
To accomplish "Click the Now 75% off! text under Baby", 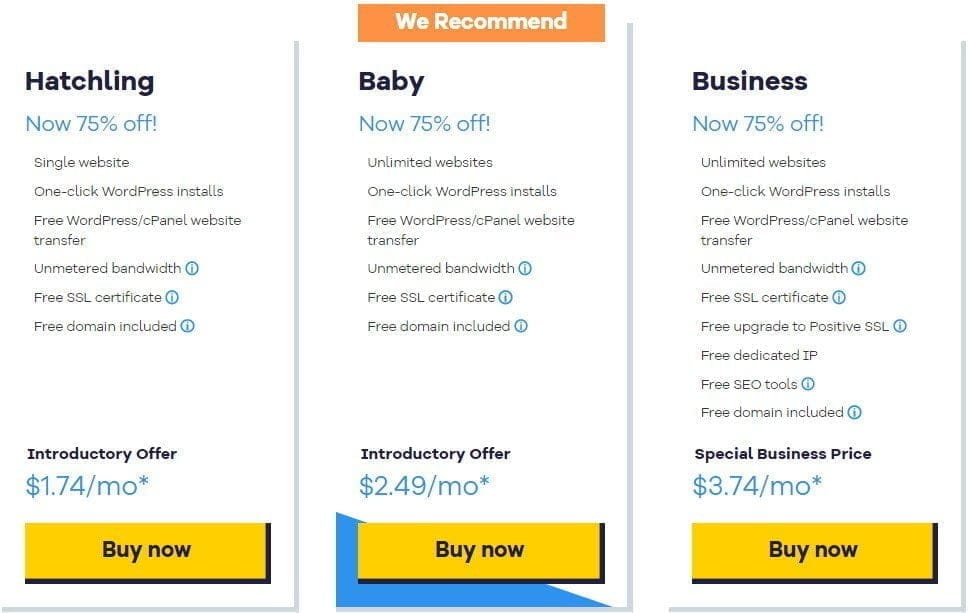I will [424, 123].
